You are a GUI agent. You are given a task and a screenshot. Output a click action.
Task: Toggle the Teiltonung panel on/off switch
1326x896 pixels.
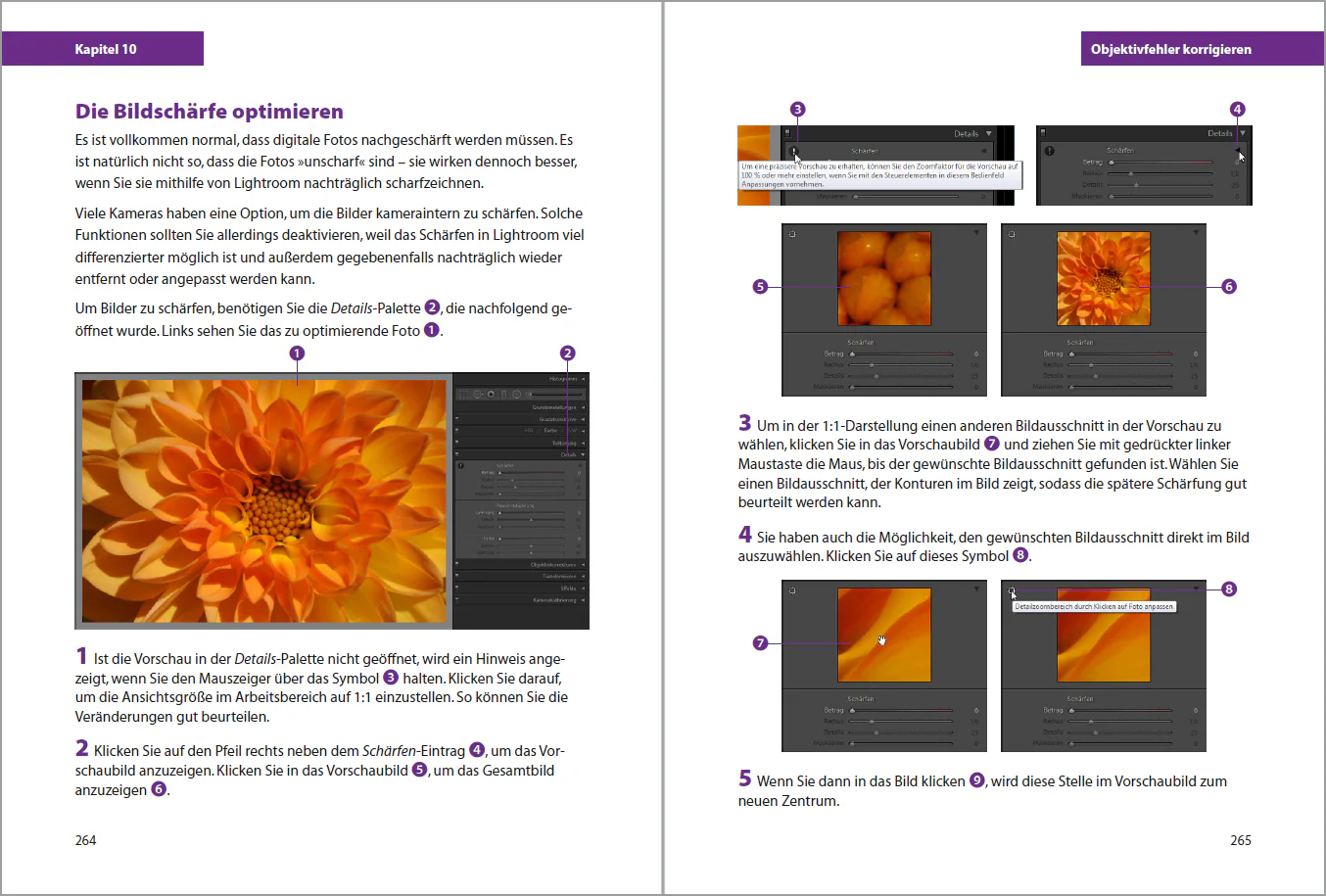(457, 443)
